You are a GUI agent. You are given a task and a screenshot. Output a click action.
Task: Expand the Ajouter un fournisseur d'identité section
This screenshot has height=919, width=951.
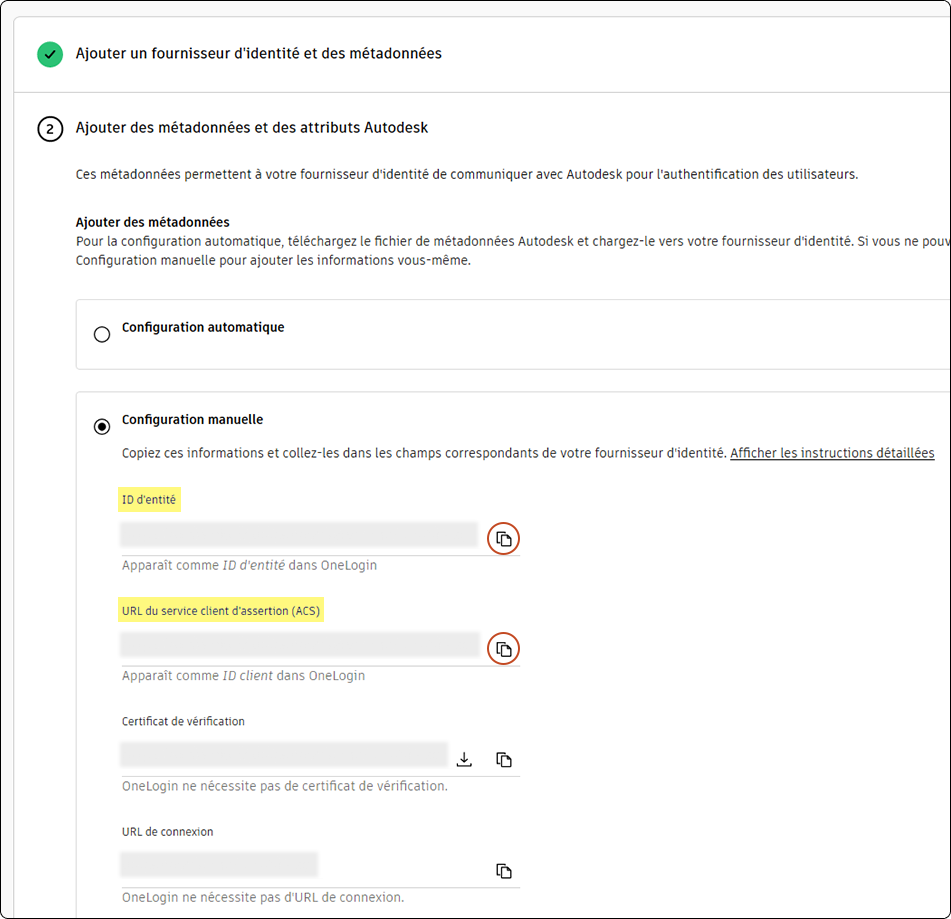tap(260, 55)
